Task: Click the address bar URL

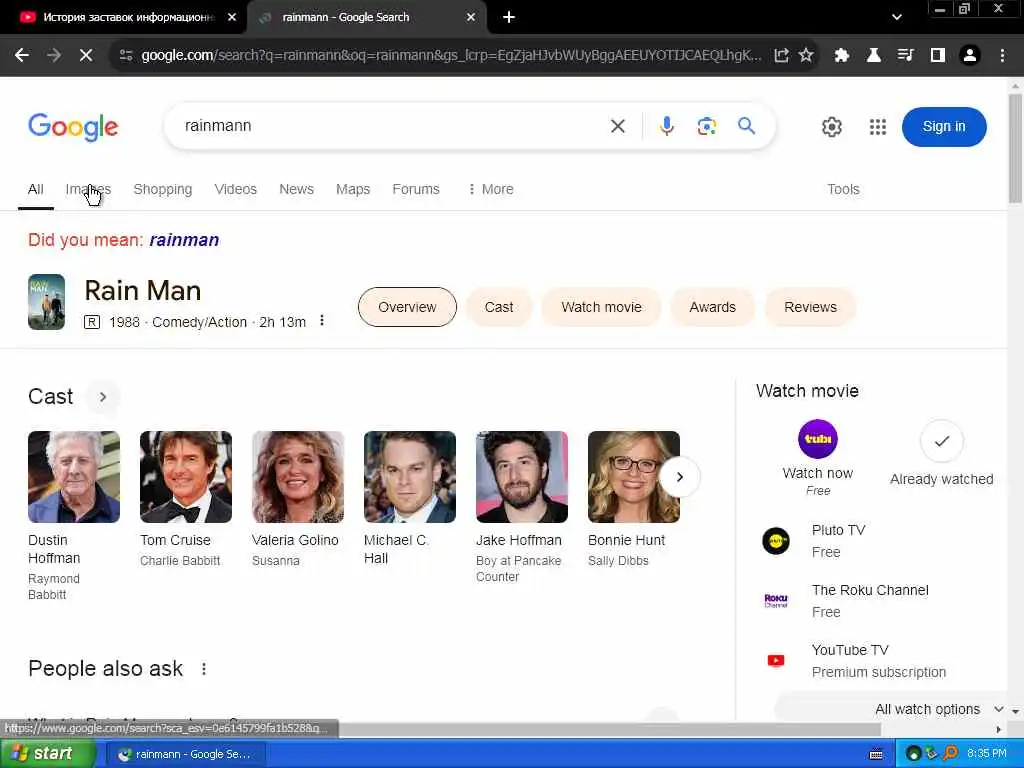Action: pos(451,56)
